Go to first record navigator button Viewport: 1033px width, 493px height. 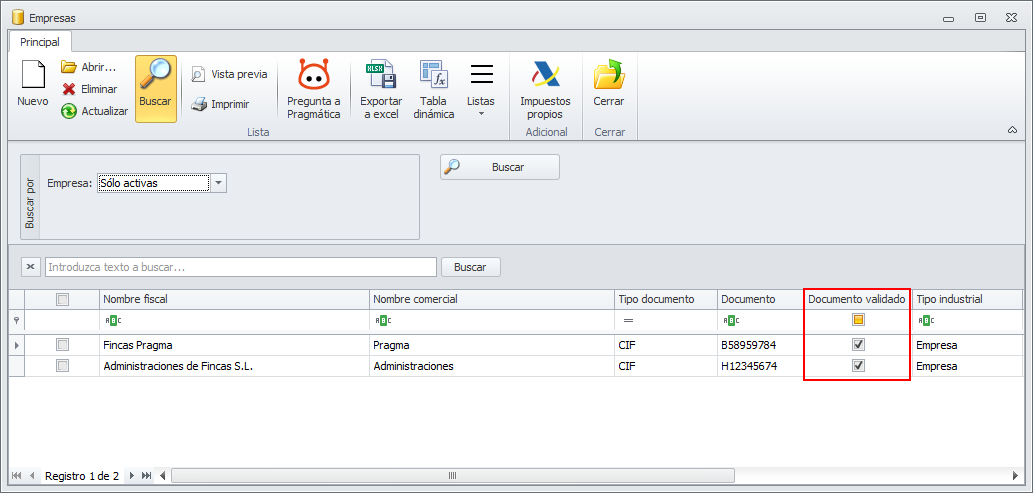point(17,475)
